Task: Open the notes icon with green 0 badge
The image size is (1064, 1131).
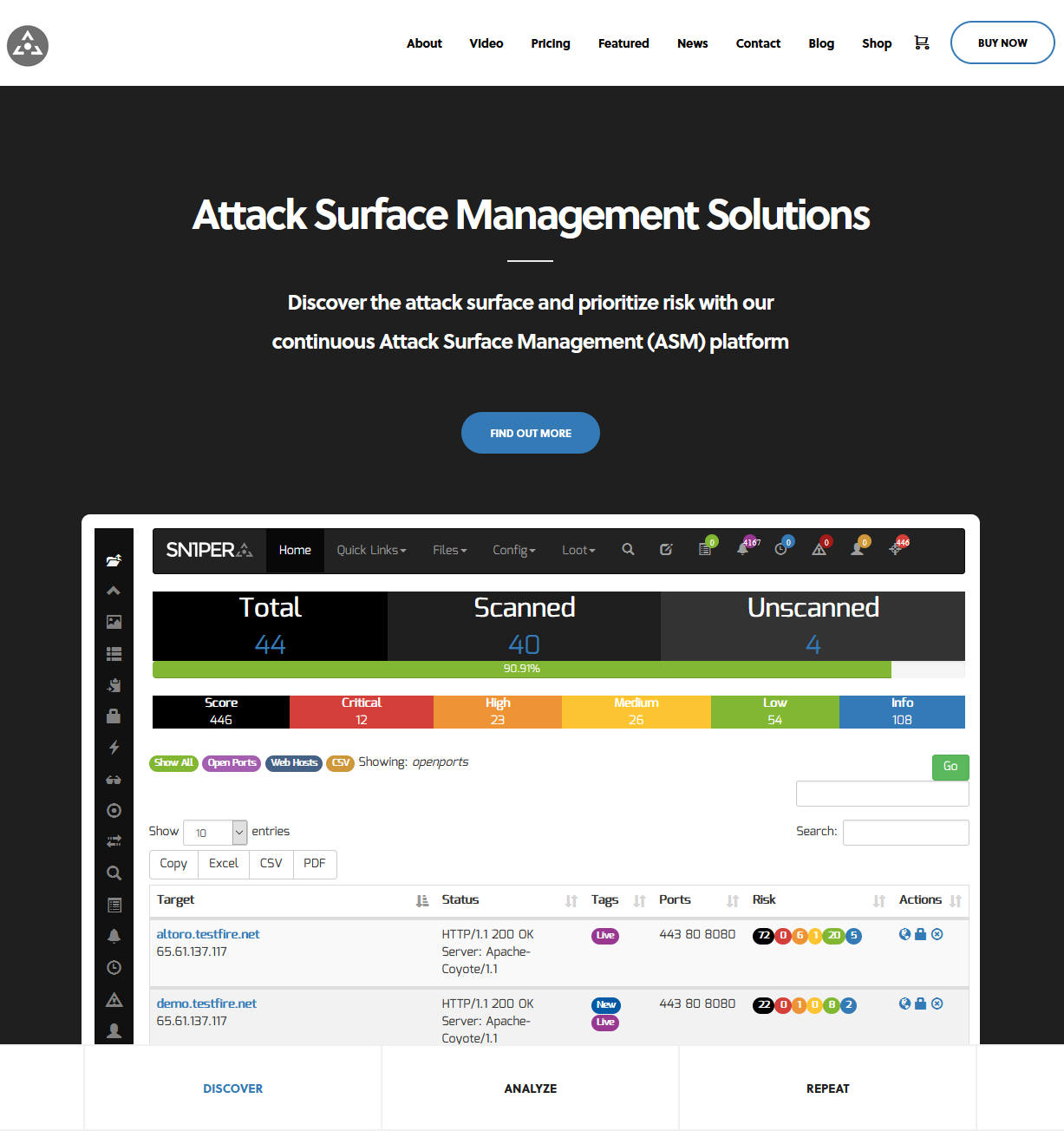Action: point(706,548)
